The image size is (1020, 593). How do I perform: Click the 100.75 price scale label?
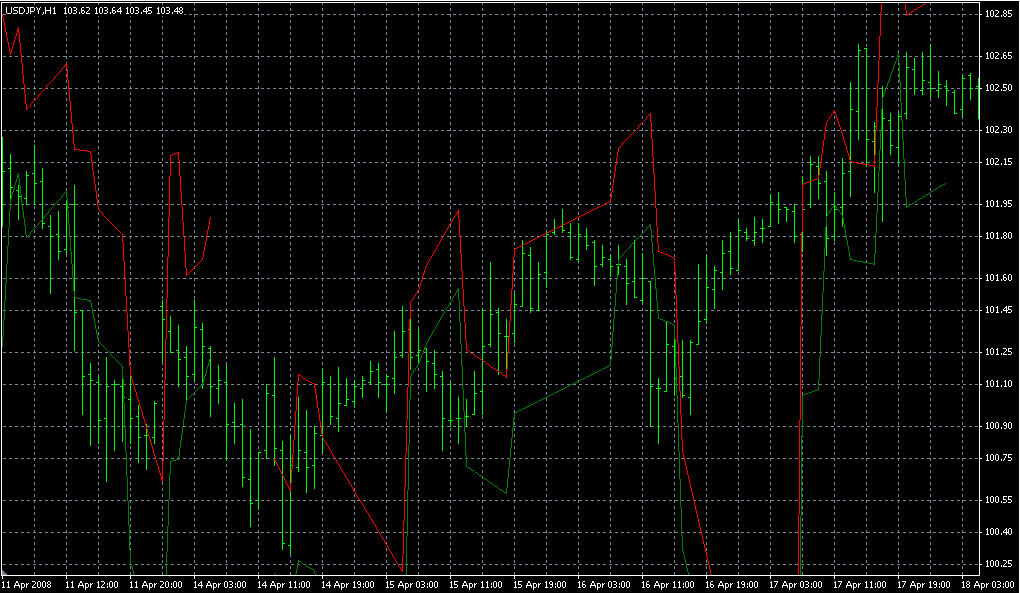tap(999, 458)
